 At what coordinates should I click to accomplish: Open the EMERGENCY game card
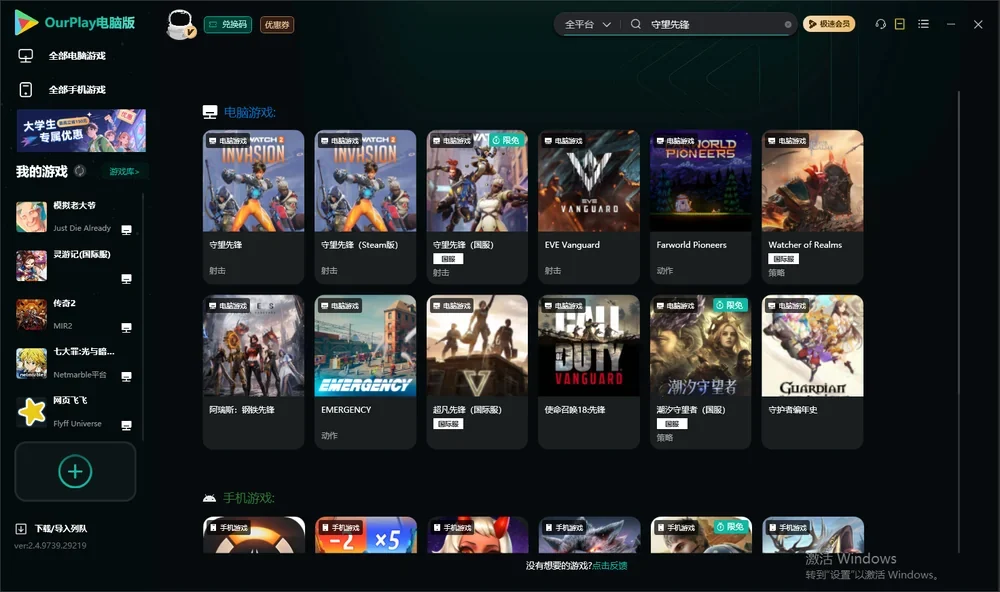point(365,372)
